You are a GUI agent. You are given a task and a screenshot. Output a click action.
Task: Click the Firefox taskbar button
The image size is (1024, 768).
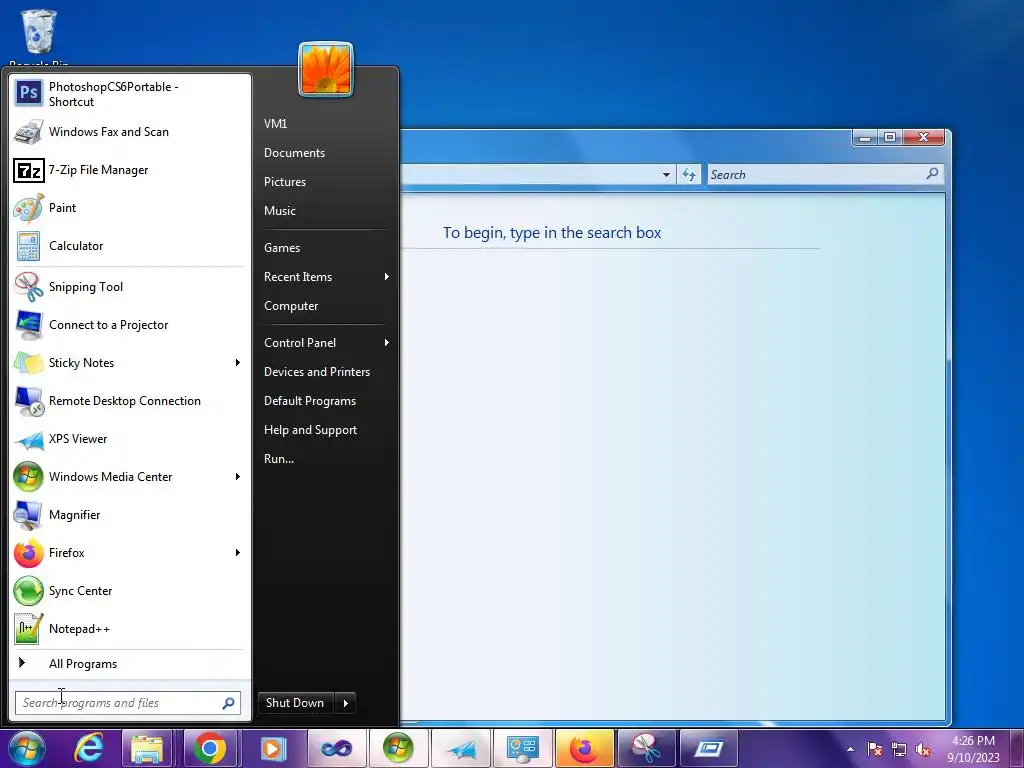coord(584,748)
